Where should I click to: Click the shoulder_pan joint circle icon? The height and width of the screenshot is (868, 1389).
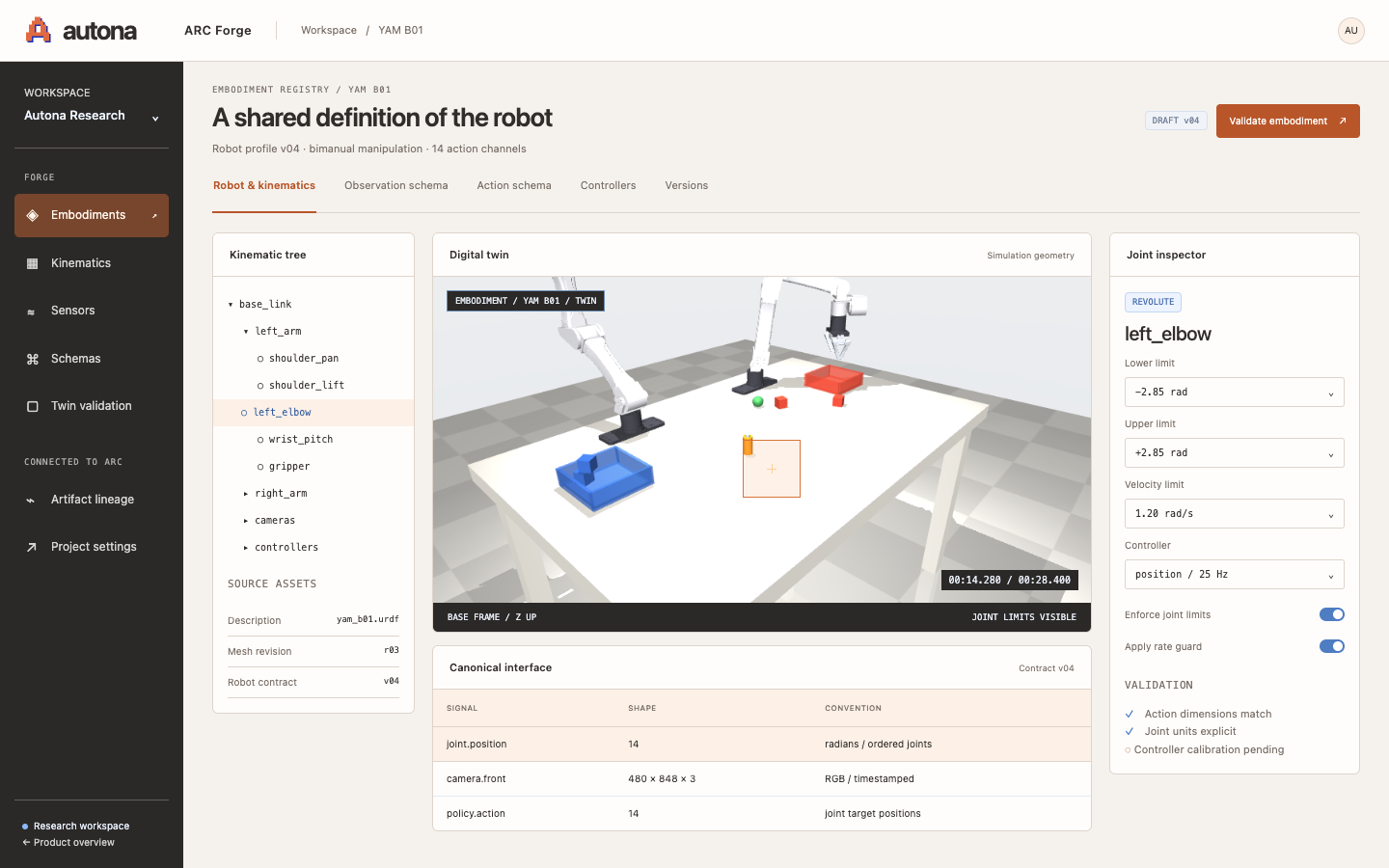click(x=260, y=359)
